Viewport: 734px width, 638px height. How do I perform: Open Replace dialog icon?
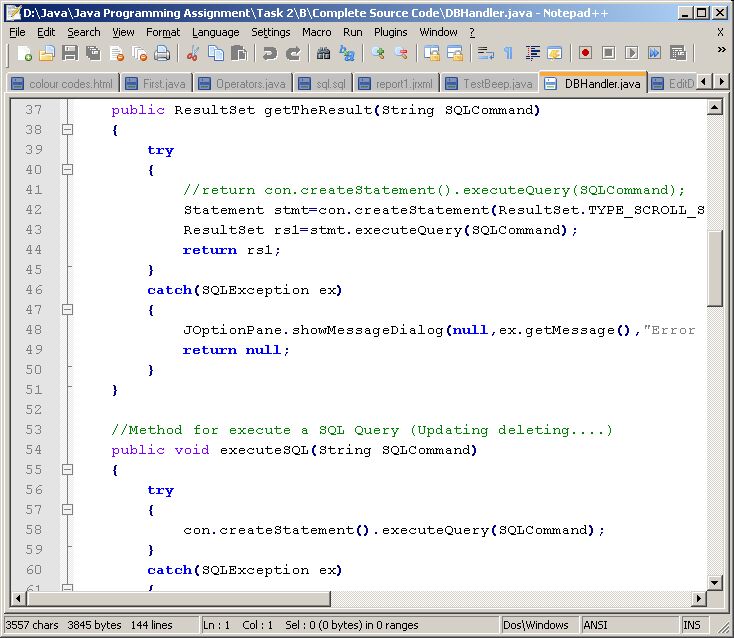tap(347, 53)
